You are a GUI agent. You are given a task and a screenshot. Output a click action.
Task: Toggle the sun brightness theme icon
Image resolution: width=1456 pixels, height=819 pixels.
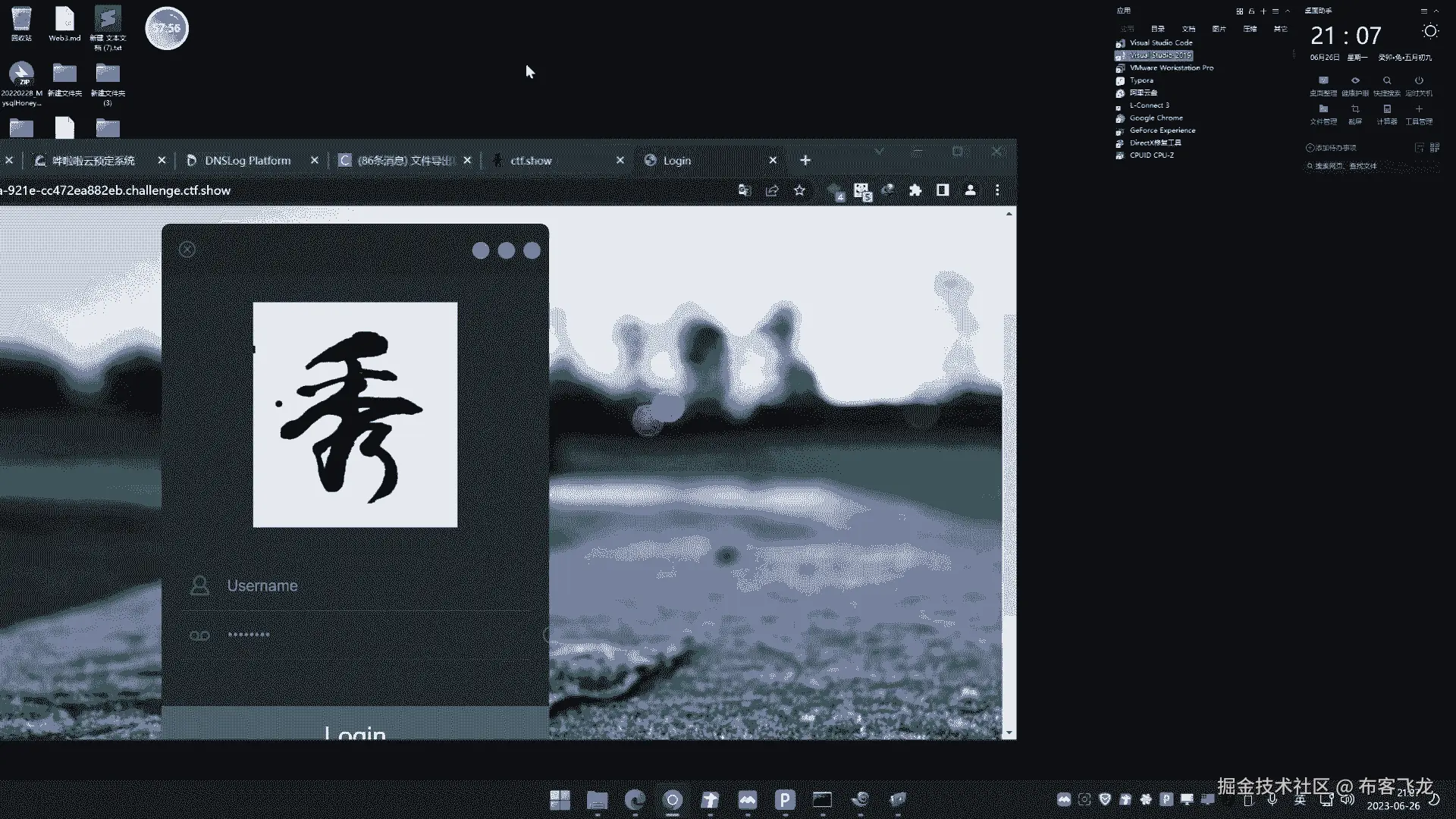[x=1430, y=31]
